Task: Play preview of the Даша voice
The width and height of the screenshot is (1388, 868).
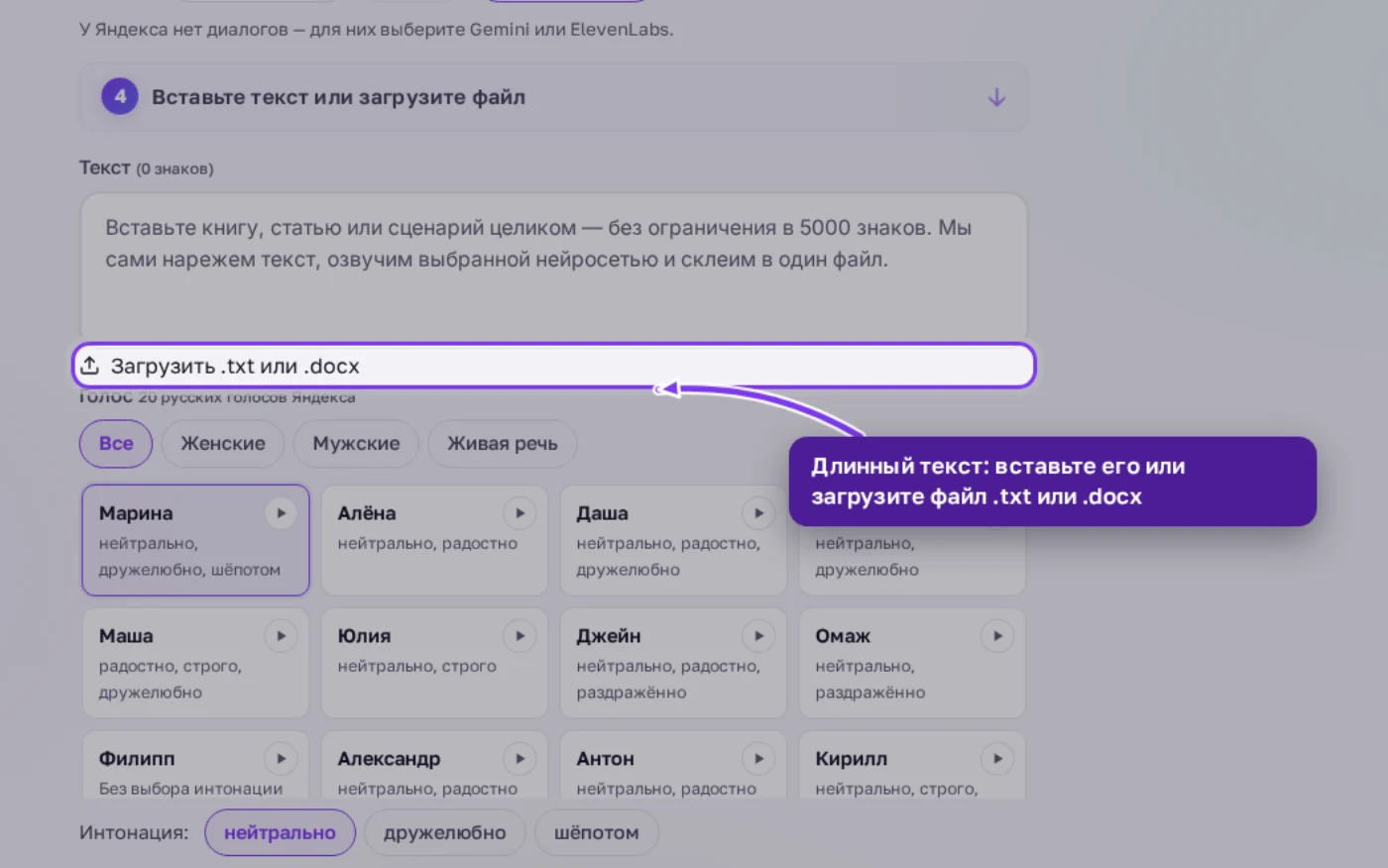Action: pos(759,513)
